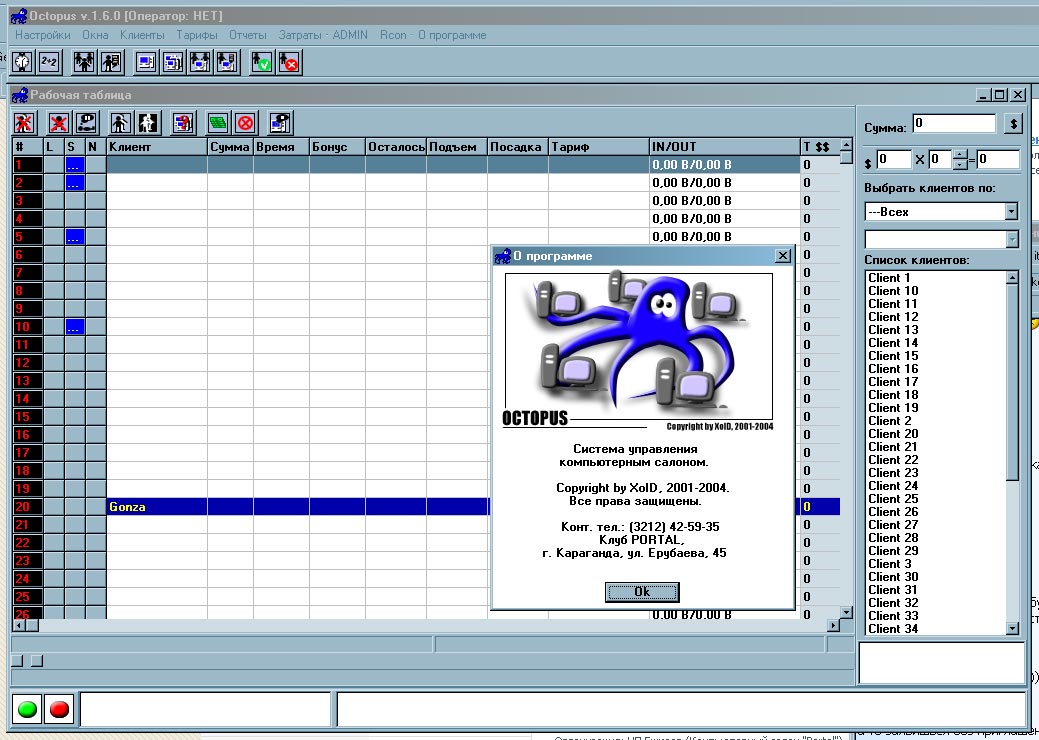The height and width of the screenshot is (740, 1039).
Task: Click the dollar sign button beside Сумма
Action: tap(1013, 124)
